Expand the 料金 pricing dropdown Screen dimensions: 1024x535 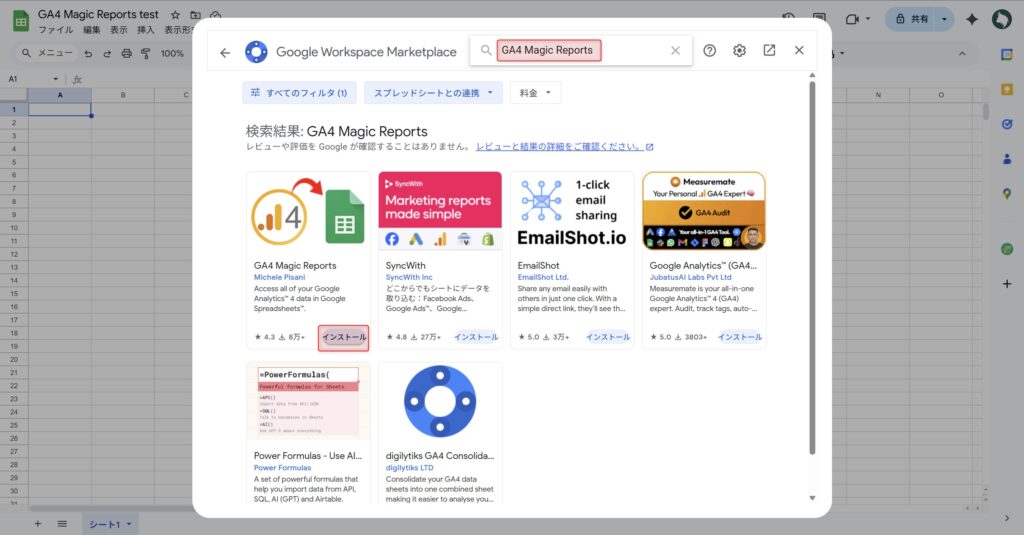tap(535, 93)
